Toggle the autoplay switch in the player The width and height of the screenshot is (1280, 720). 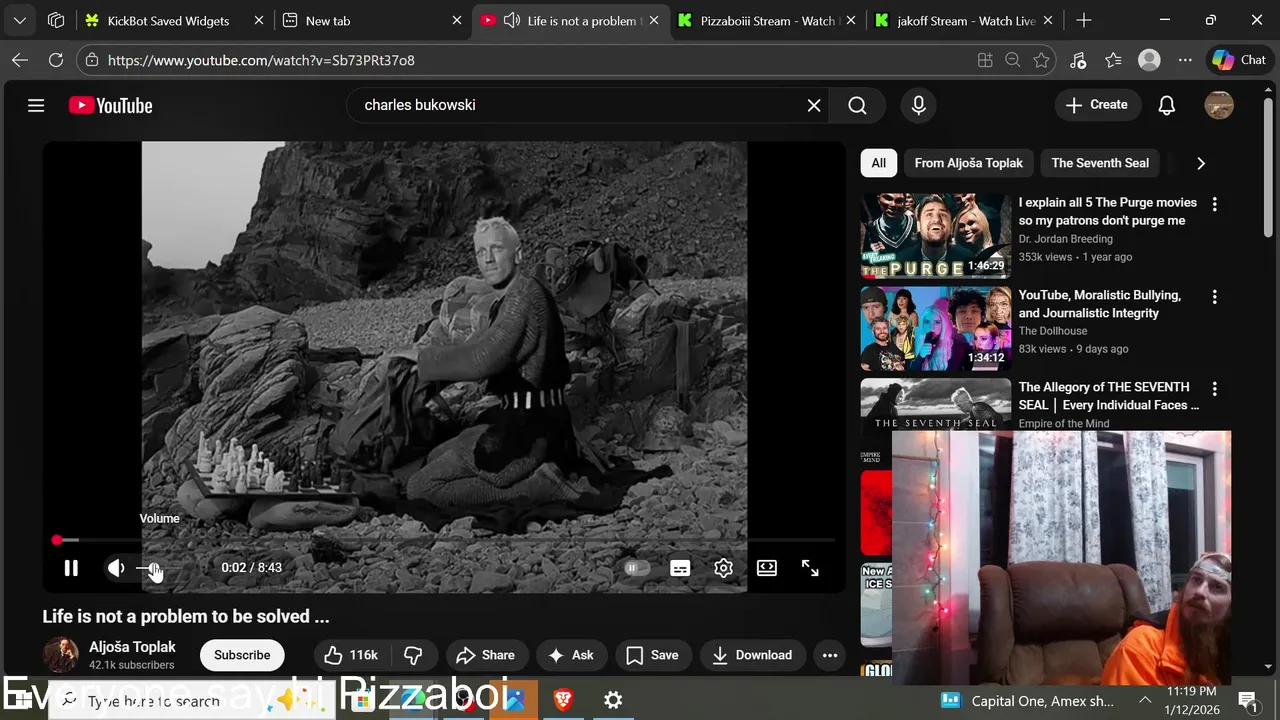coord(636,568)
